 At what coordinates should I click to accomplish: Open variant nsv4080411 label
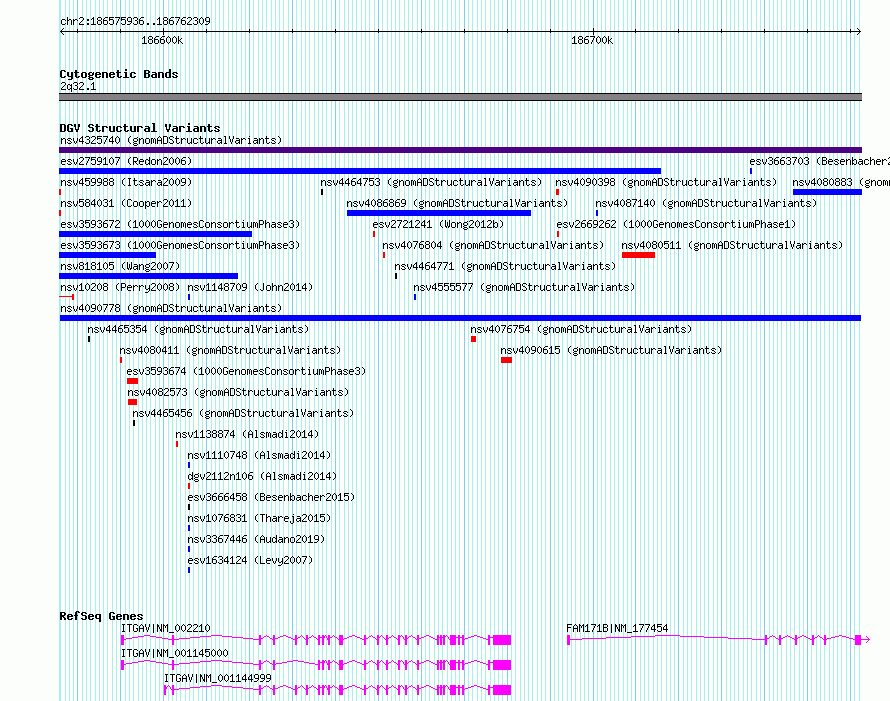pos(230,350)
